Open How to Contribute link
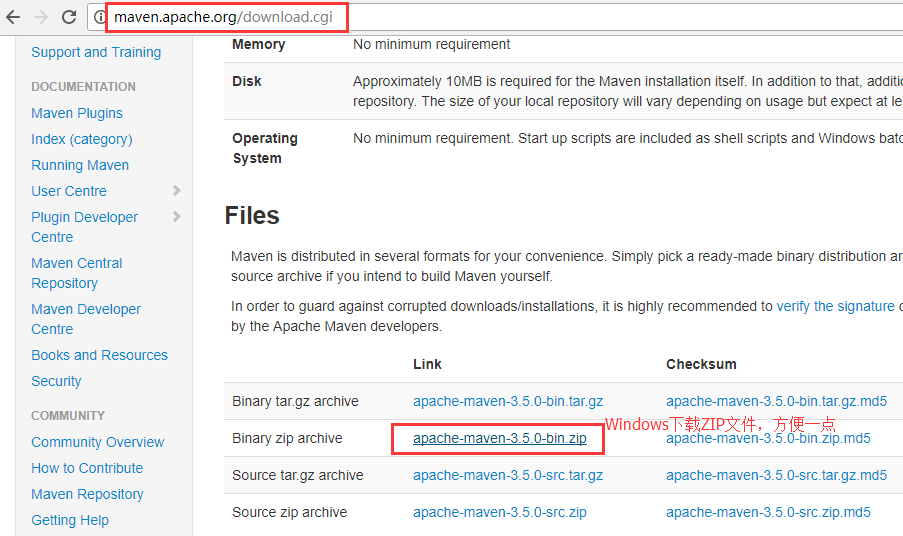 [87, 468]
